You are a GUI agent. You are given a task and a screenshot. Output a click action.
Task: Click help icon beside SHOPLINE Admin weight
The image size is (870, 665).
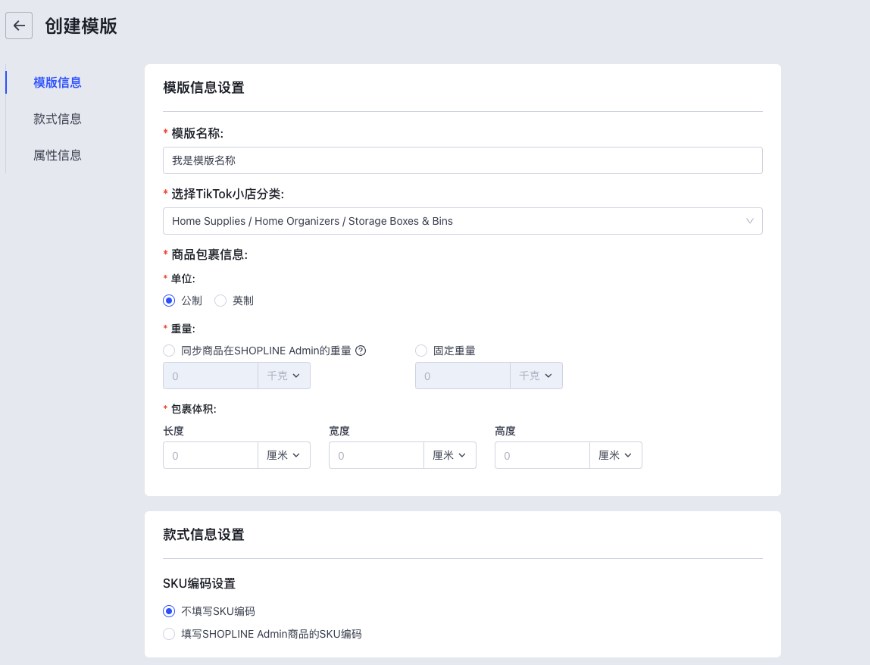coord(361,351)
